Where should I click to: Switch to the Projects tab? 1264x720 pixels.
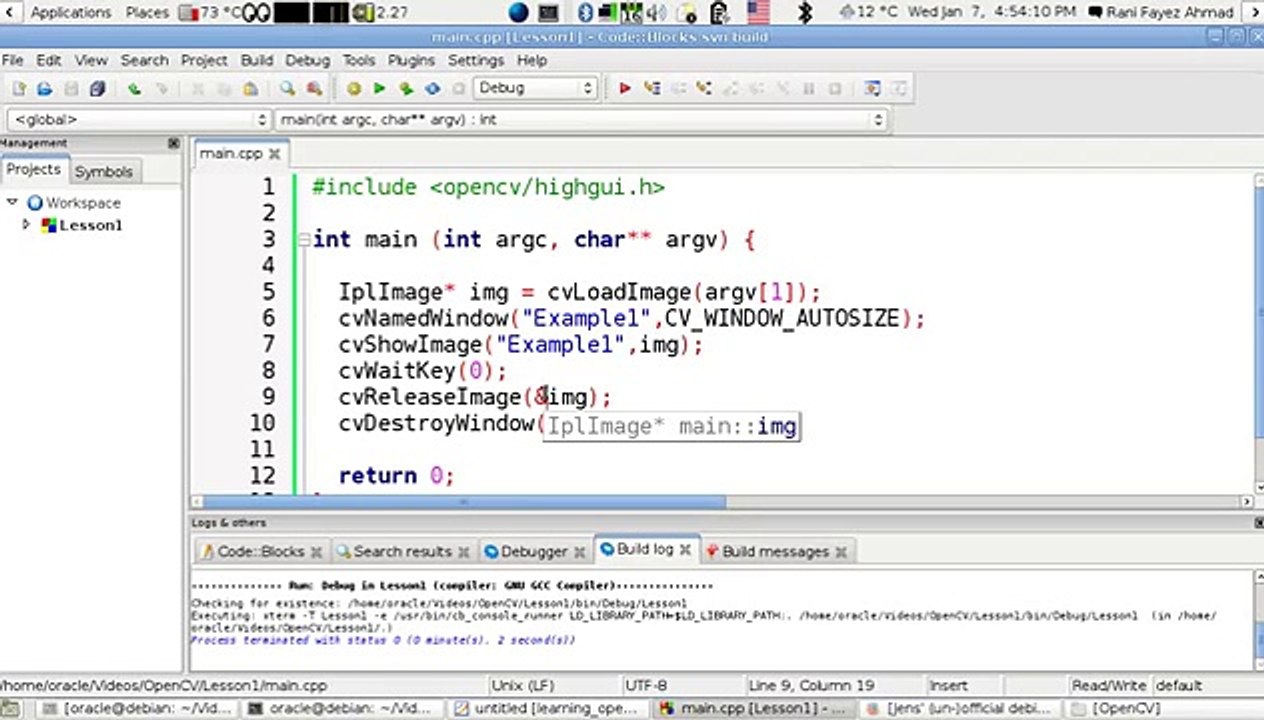(34, 170)
